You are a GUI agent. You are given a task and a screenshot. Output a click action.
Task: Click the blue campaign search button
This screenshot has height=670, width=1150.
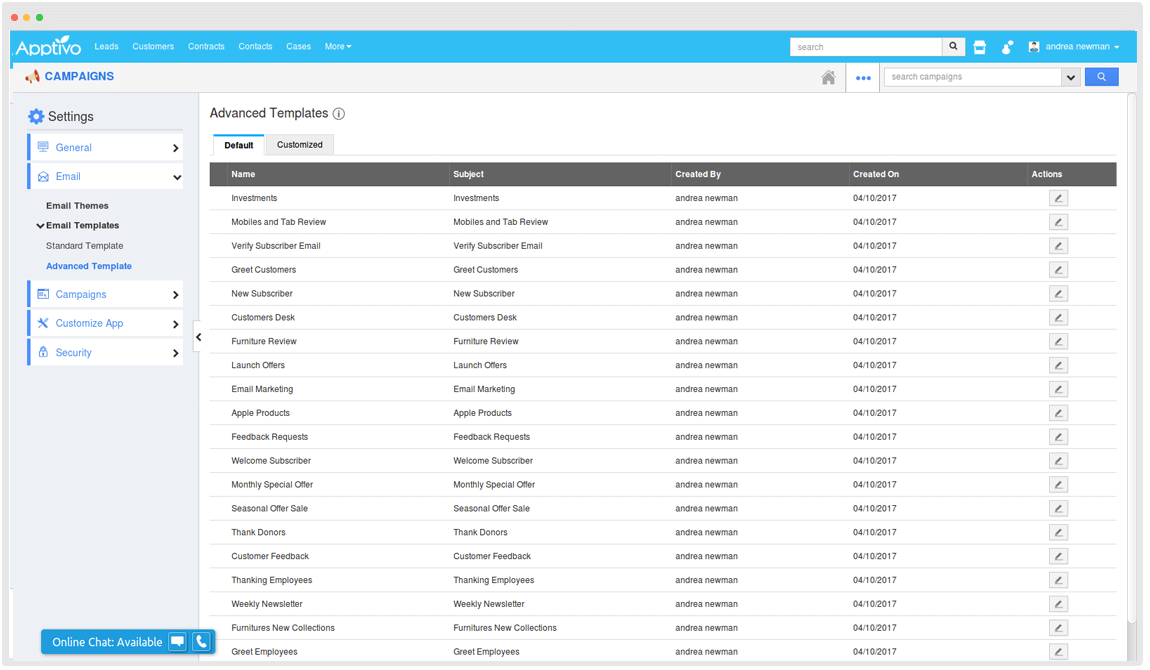[1101, 77]
